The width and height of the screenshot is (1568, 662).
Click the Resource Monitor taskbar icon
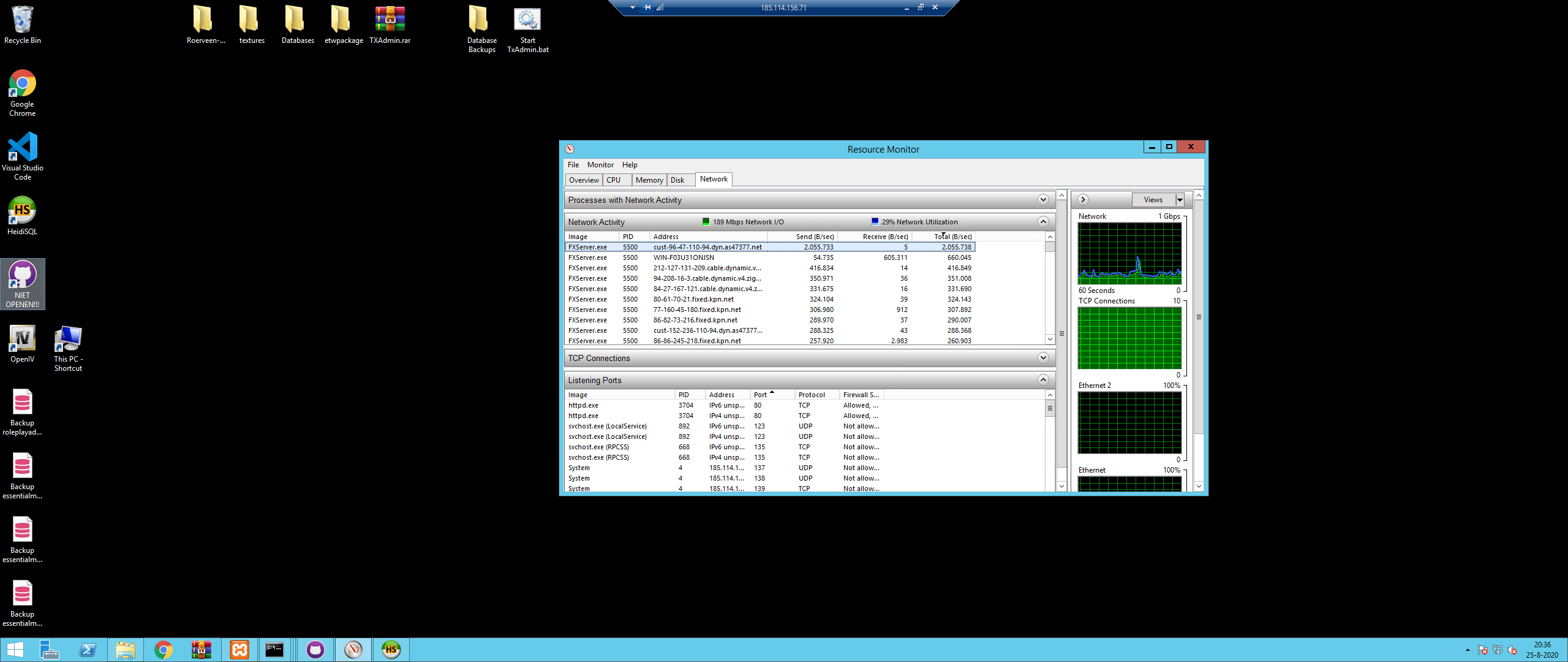(x=353, y=650)
